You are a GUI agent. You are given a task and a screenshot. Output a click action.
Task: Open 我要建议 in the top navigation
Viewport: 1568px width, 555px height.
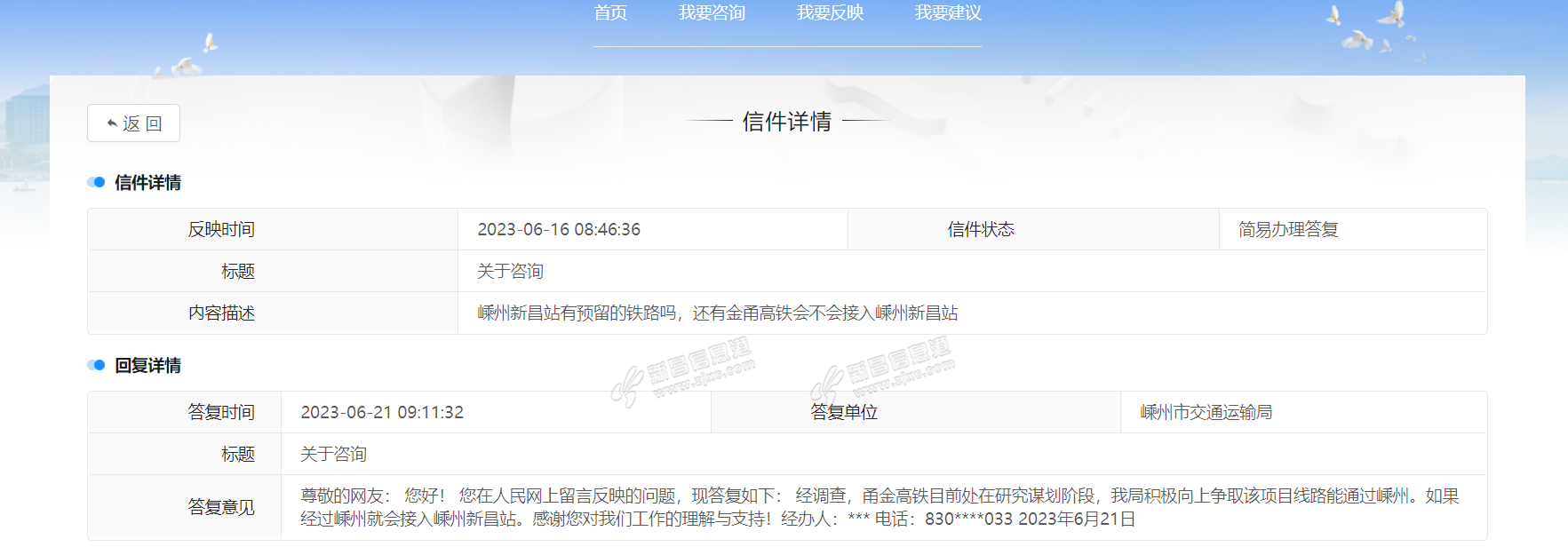948,13
